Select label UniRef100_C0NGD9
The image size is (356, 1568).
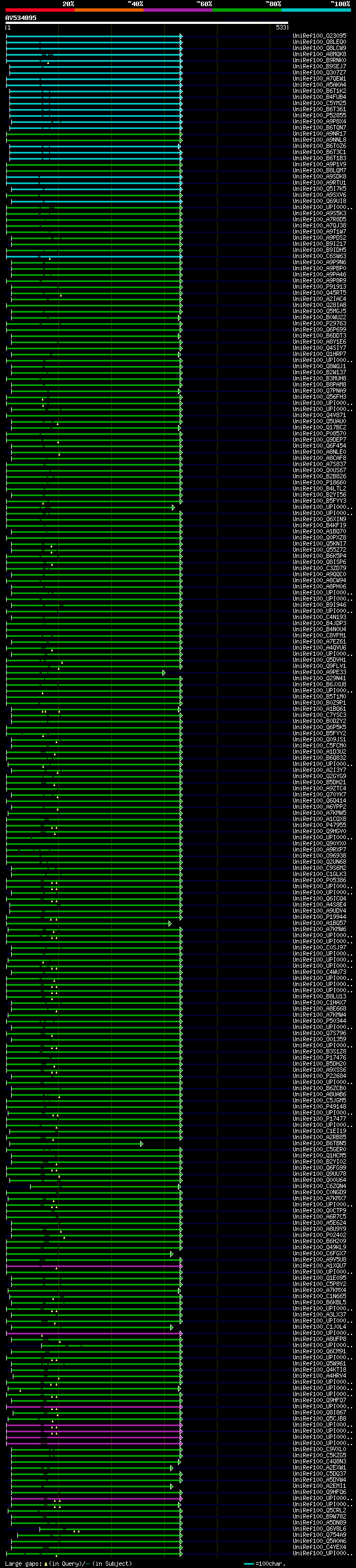[x=319, y=1193]
